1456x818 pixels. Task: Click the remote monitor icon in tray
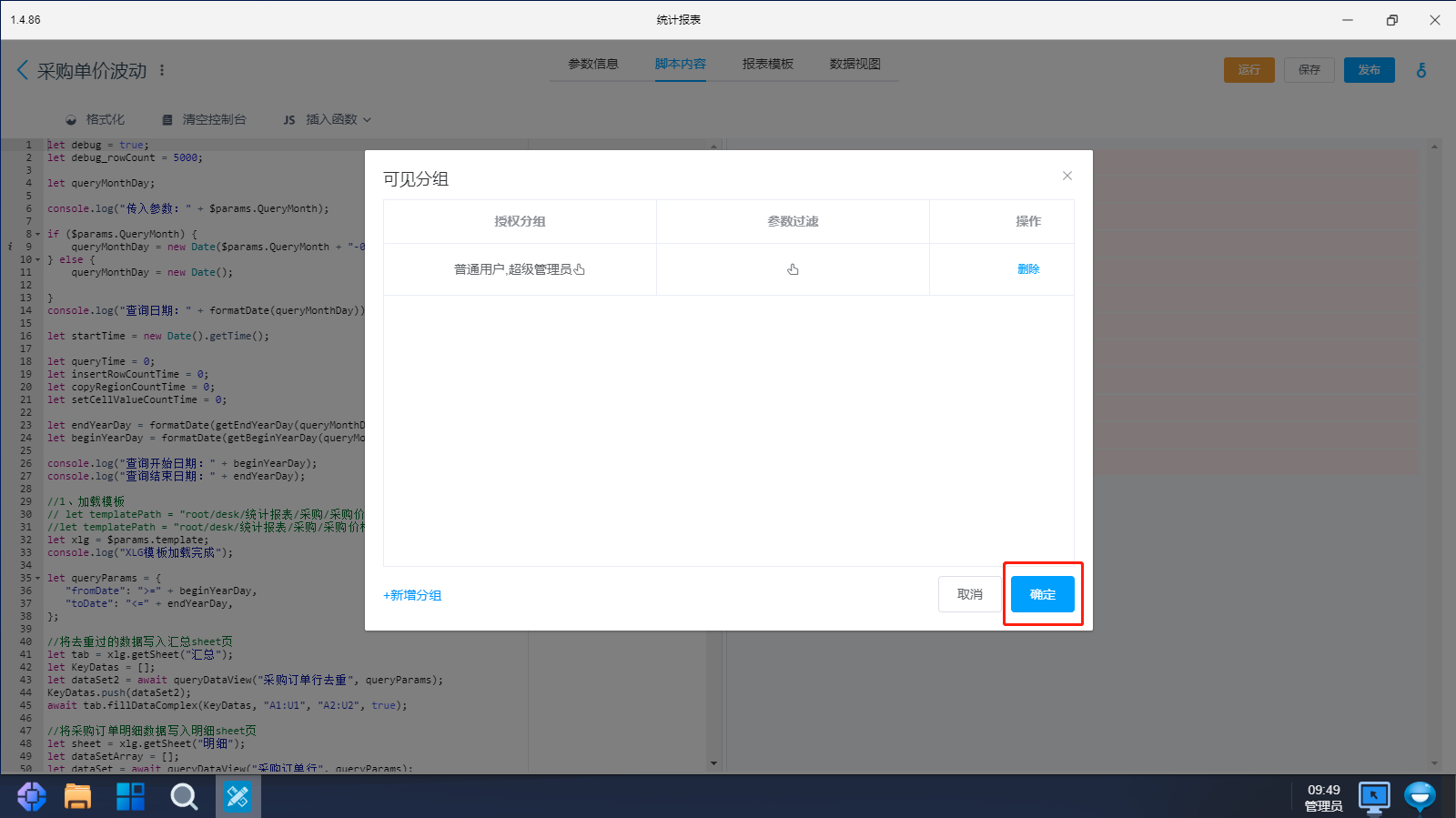coord(1374,797)
